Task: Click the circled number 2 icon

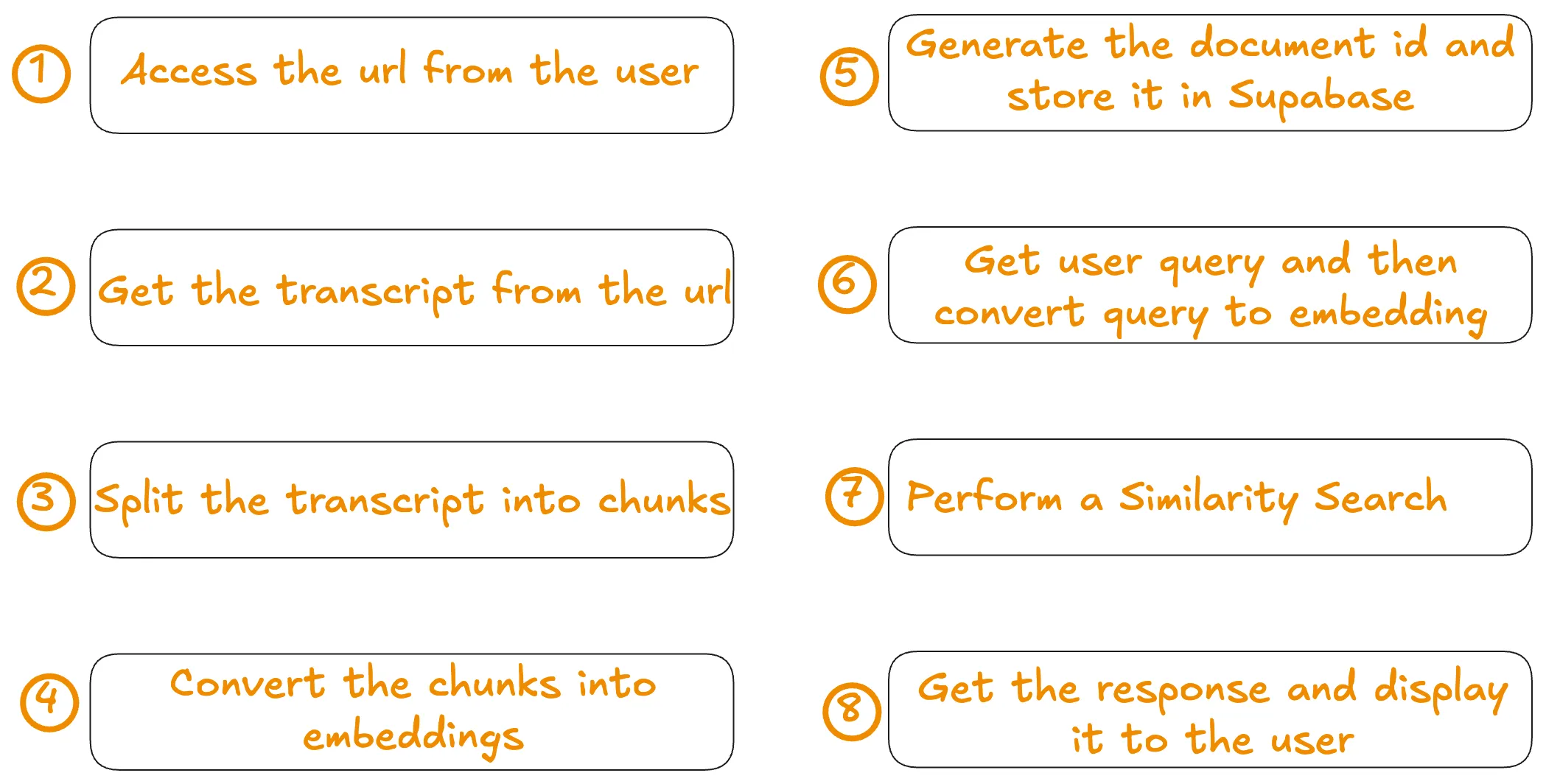Action: point(46,286)
